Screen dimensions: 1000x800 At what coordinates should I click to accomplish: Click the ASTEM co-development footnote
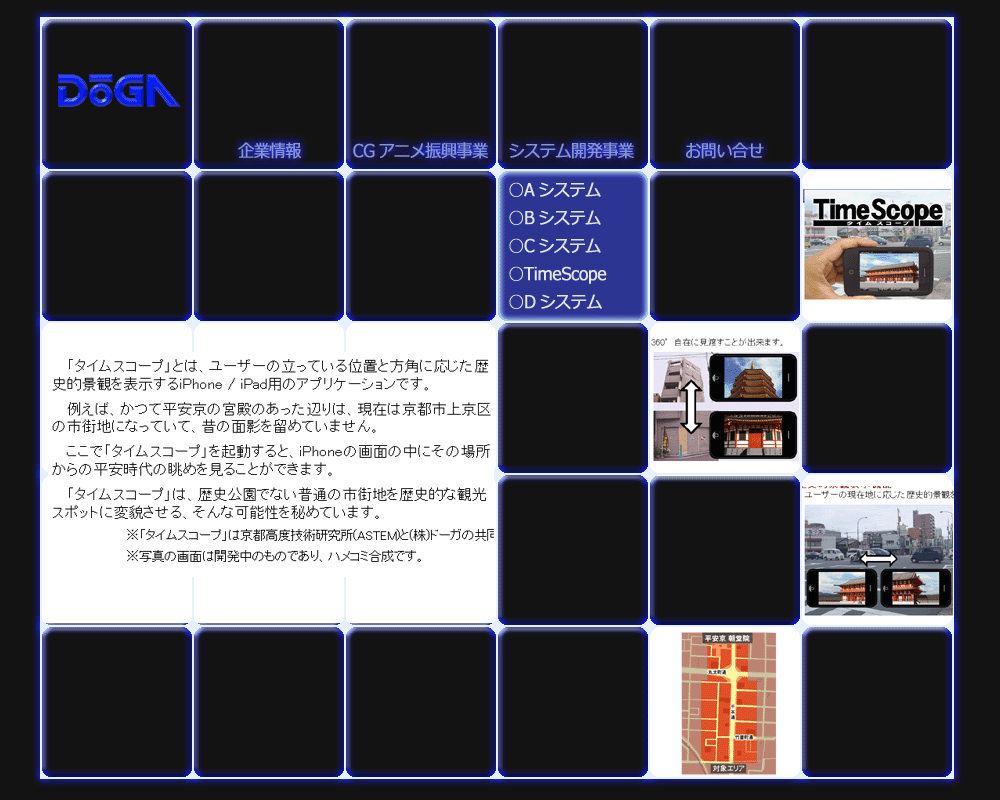(x=310, y=535)
